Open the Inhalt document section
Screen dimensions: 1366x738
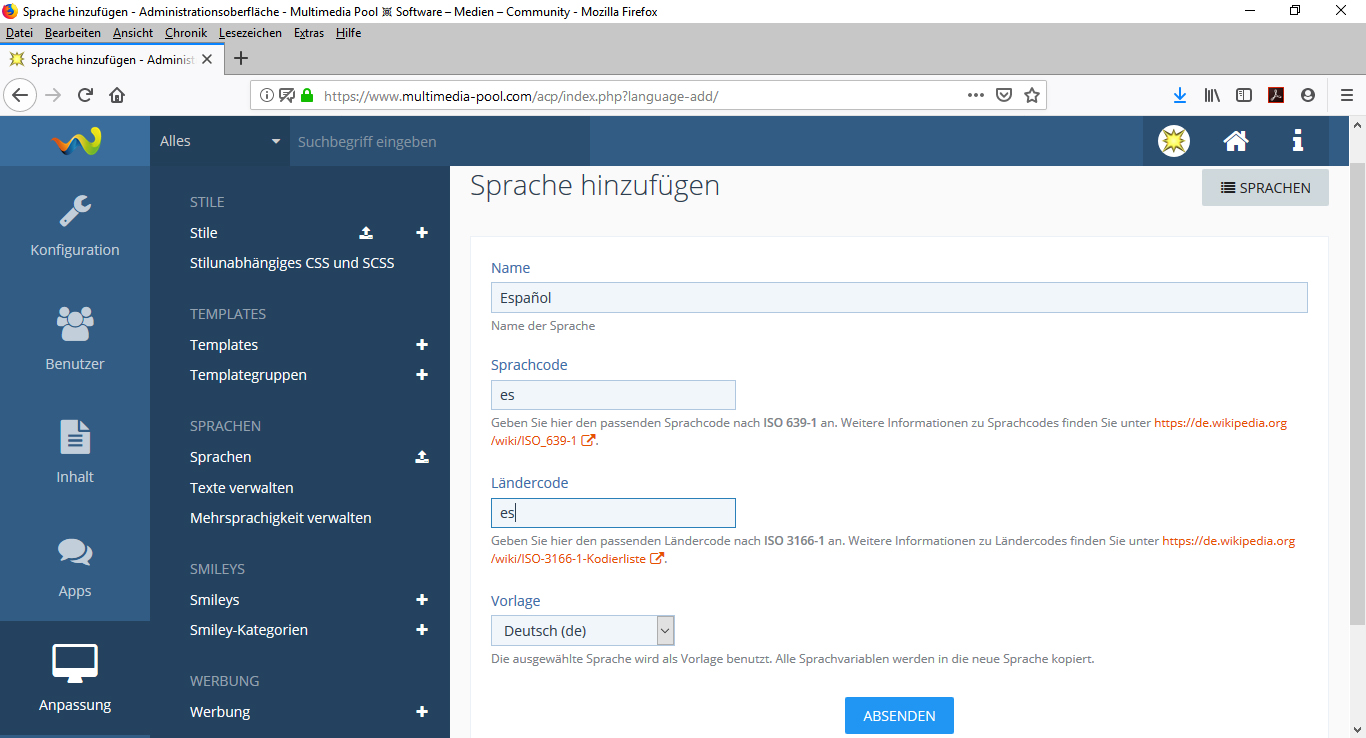75,453
